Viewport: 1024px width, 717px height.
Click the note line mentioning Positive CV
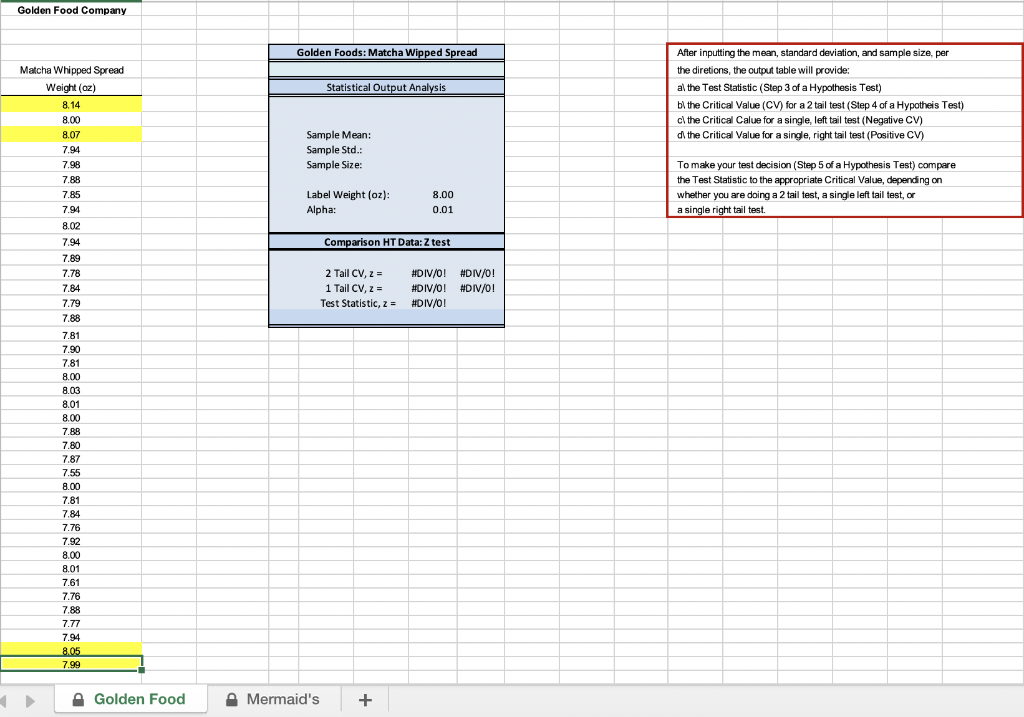[x=800, y=135]
